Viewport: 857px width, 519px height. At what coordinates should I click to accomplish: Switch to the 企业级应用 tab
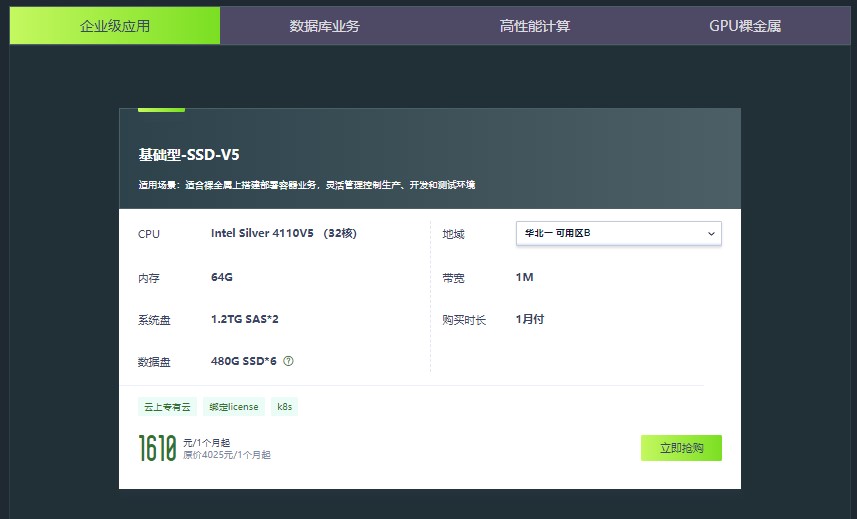115,26
